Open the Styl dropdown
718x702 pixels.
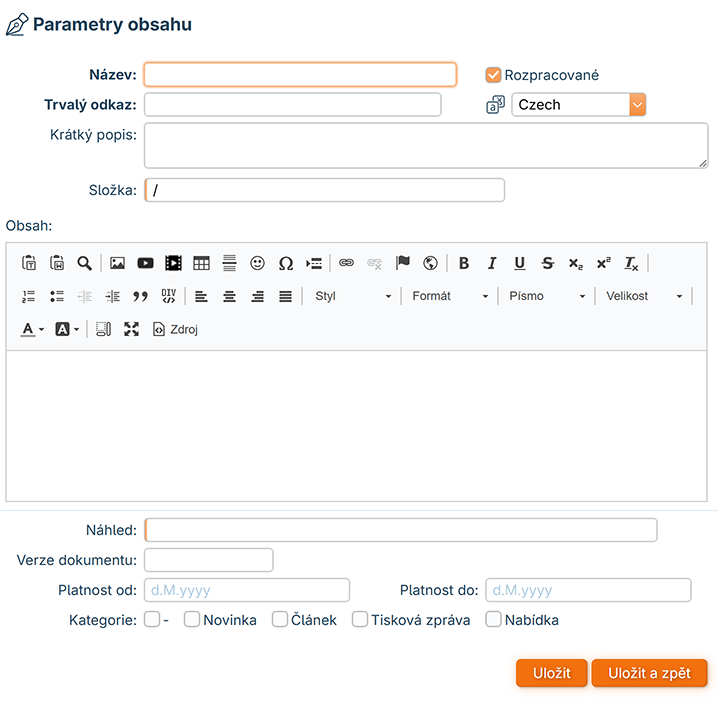pos(353,296)
